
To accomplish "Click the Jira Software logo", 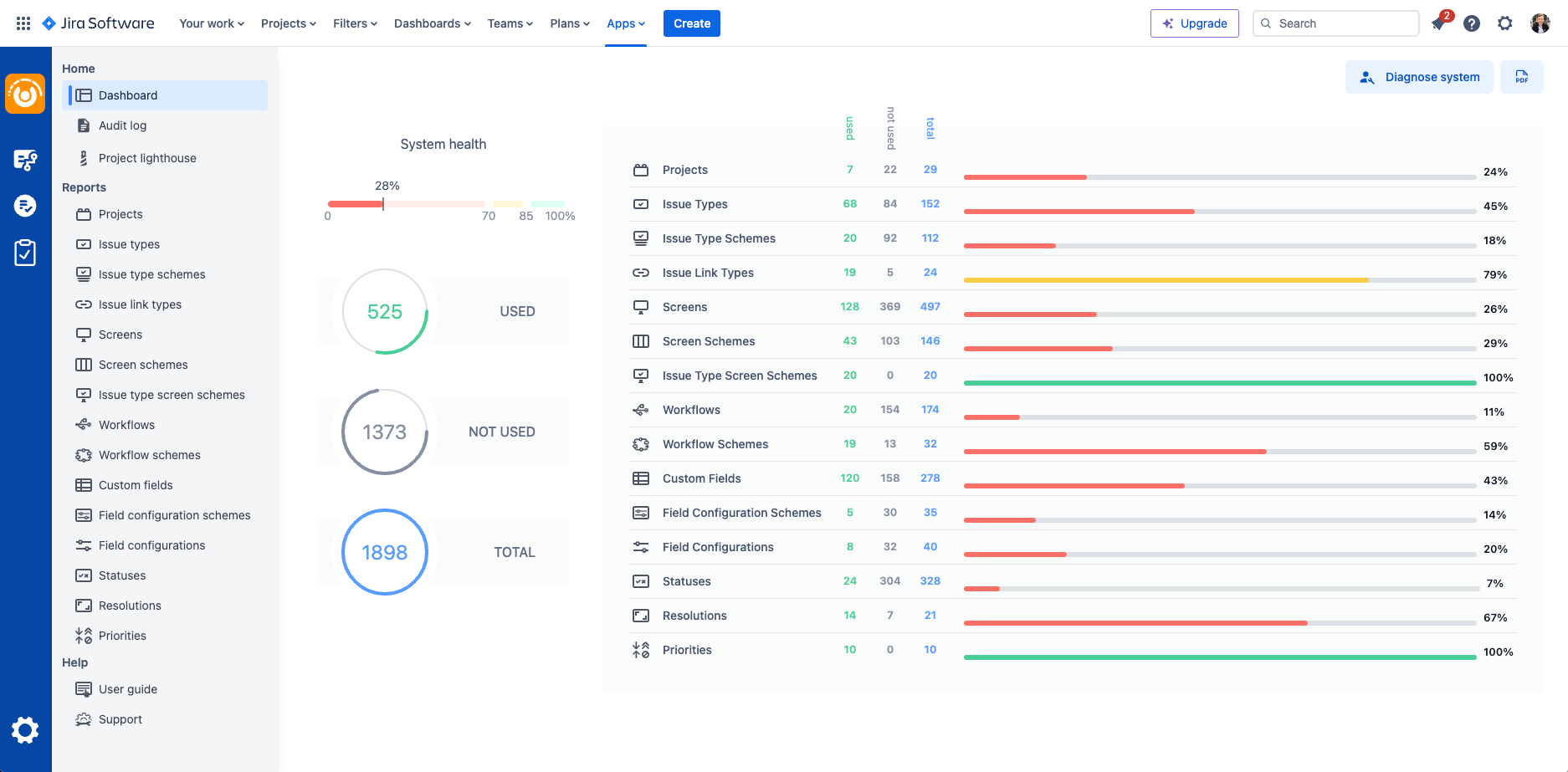I will [x=98, y=23].
